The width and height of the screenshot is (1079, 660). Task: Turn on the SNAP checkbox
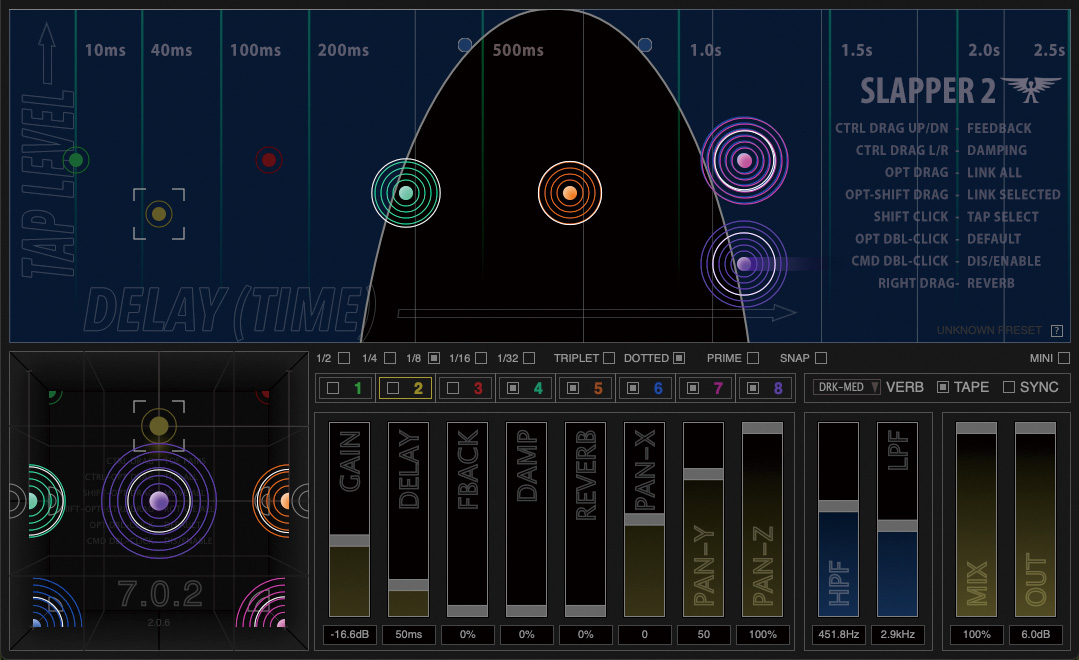click(821, 358)
